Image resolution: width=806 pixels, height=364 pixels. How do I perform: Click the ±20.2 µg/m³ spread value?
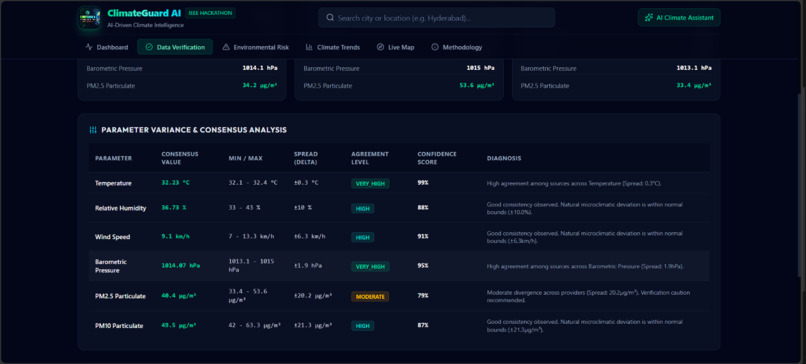[313, 296]
